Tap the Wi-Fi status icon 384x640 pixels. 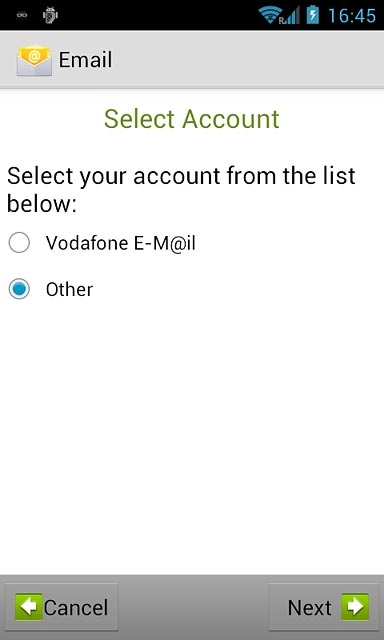tap(270, 15)
